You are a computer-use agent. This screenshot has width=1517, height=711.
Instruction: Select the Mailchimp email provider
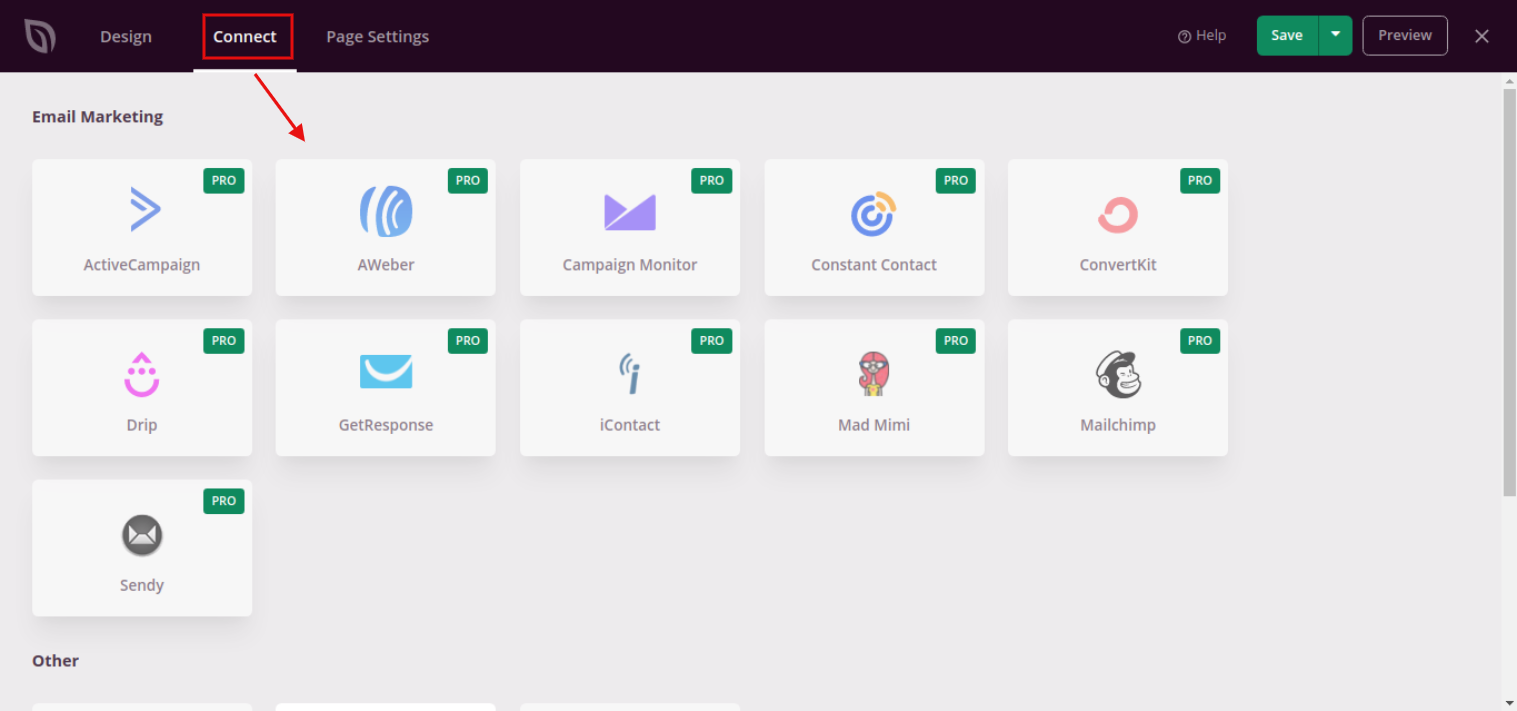coord(1117,388)
